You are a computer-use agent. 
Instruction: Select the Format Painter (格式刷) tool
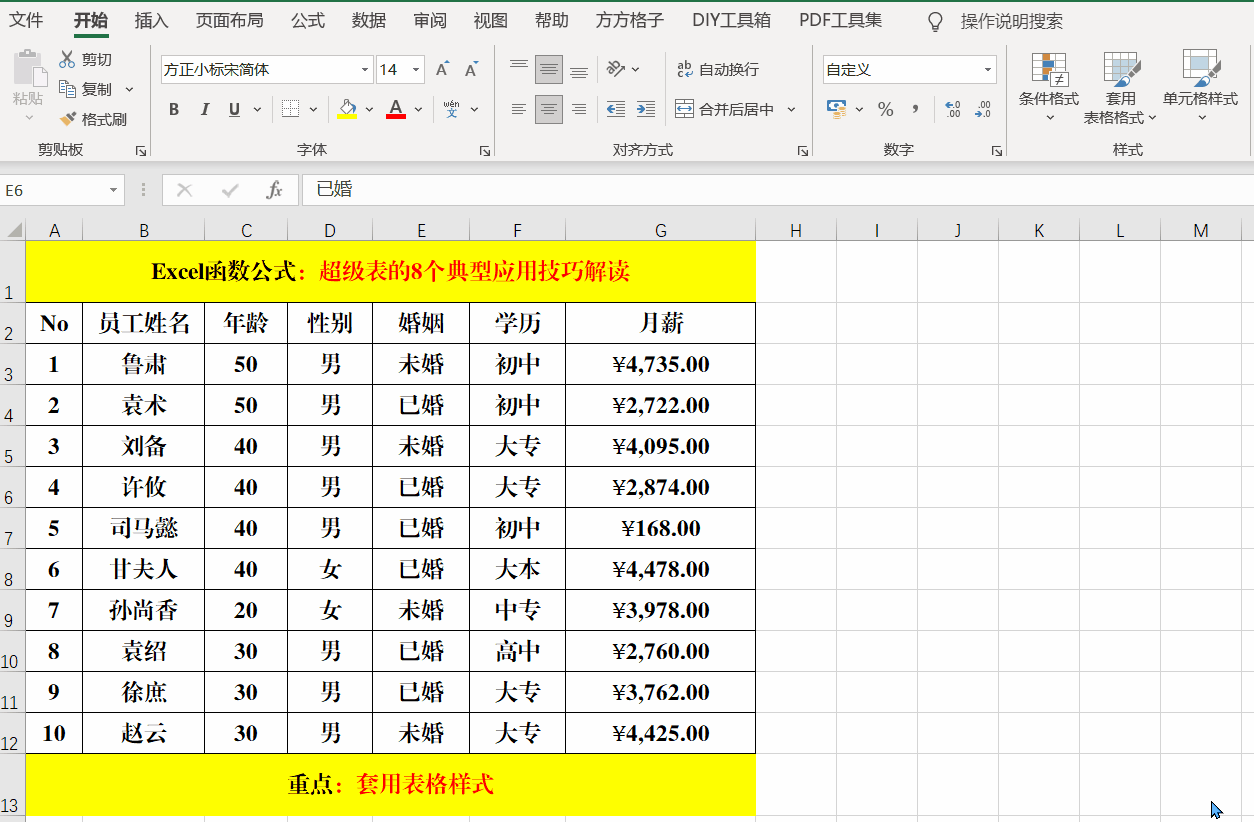93,119
